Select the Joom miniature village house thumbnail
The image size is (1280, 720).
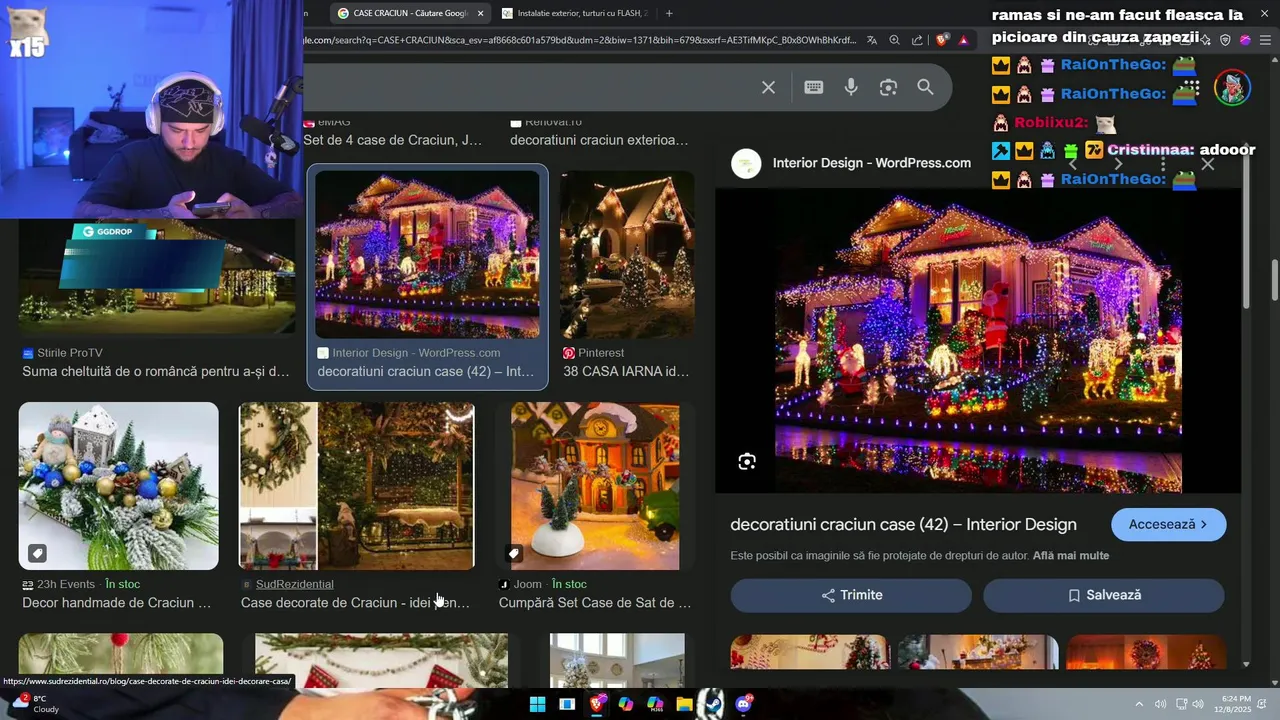(x=595, y=486)
